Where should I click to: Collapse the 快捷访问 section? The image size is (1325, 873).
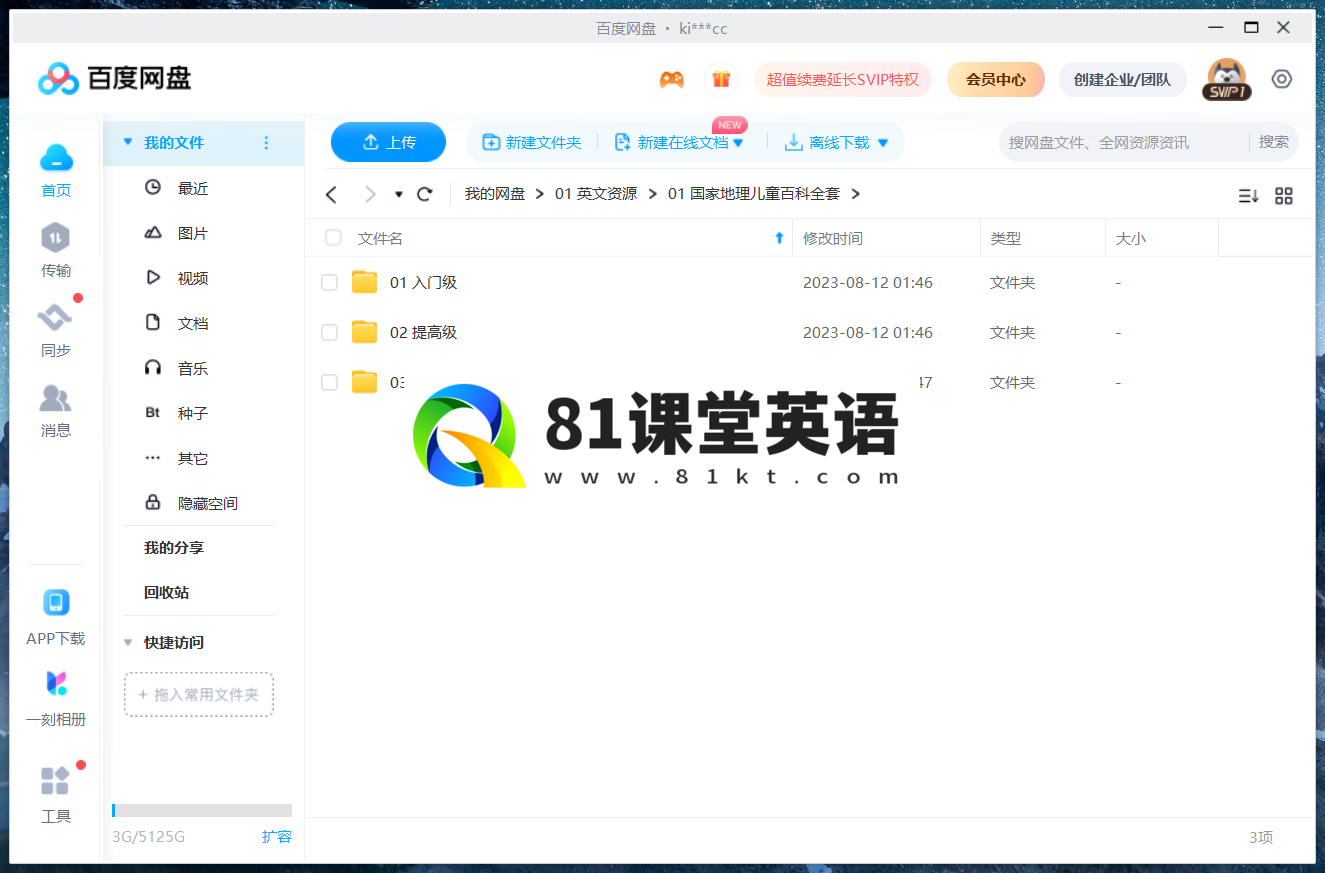click(x=127, y=643)
